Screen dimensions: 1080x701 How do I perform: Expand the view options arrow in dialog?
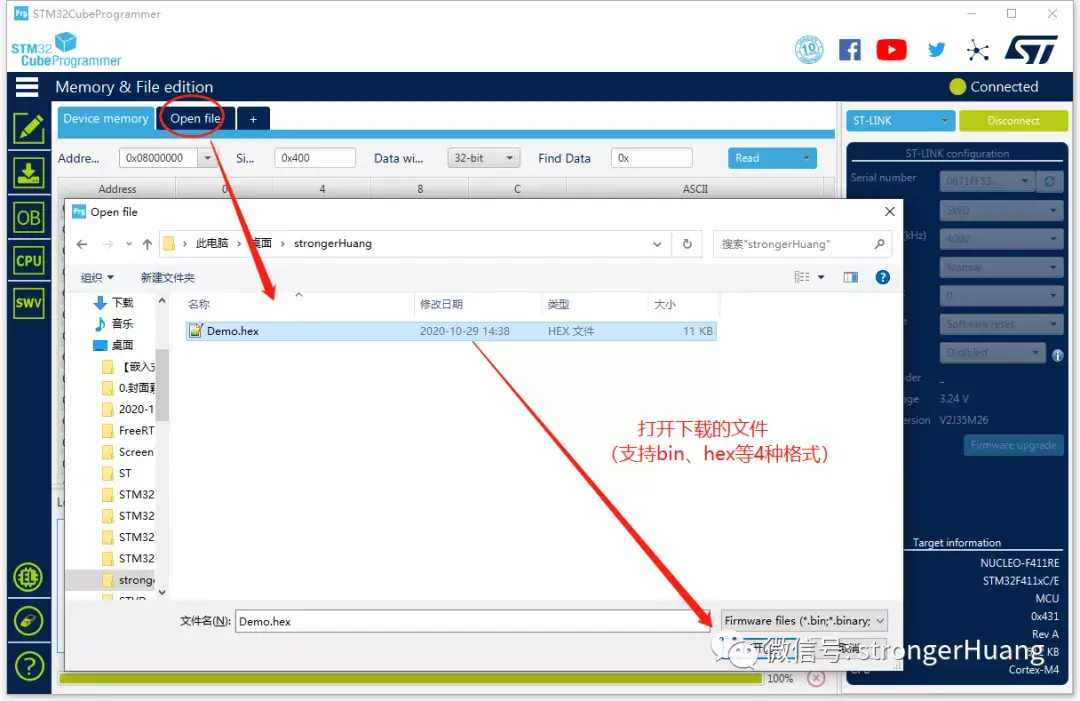[821, 277]
